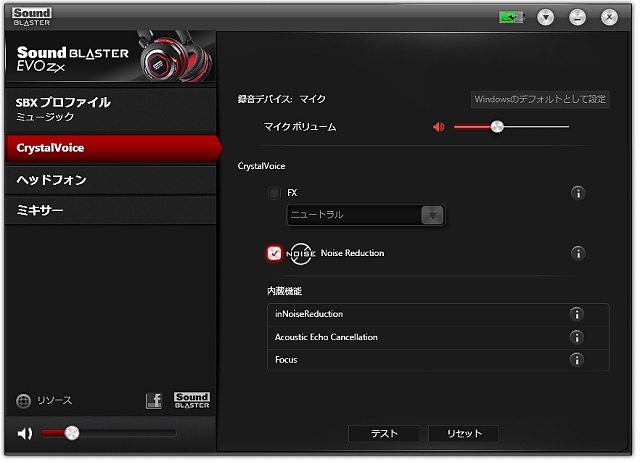This screenshot has height=462, width=640.
Task: Mute master volume via white speaker icon
Action: pos(24,433)
